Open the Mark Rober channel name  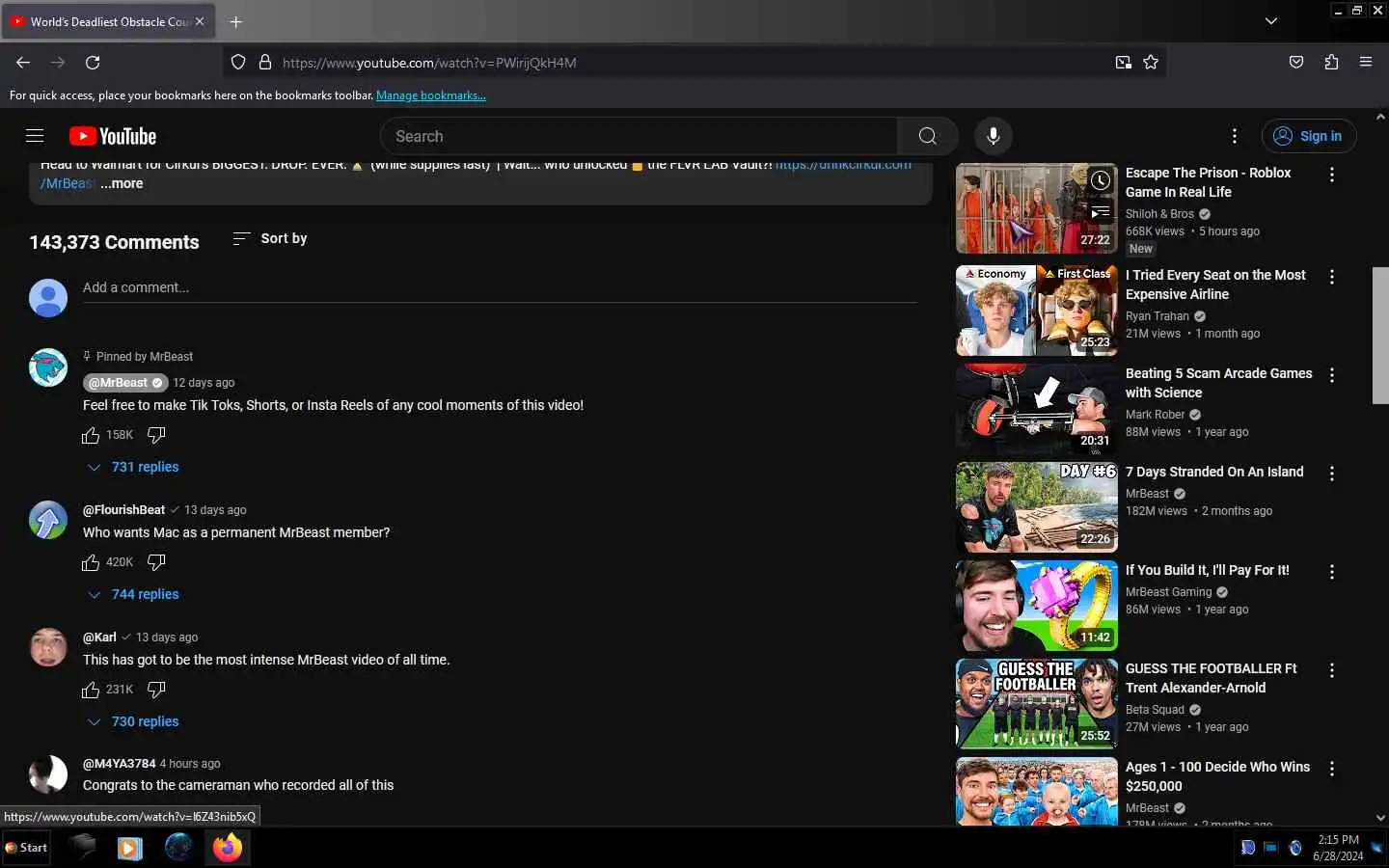click(1155, 415)
